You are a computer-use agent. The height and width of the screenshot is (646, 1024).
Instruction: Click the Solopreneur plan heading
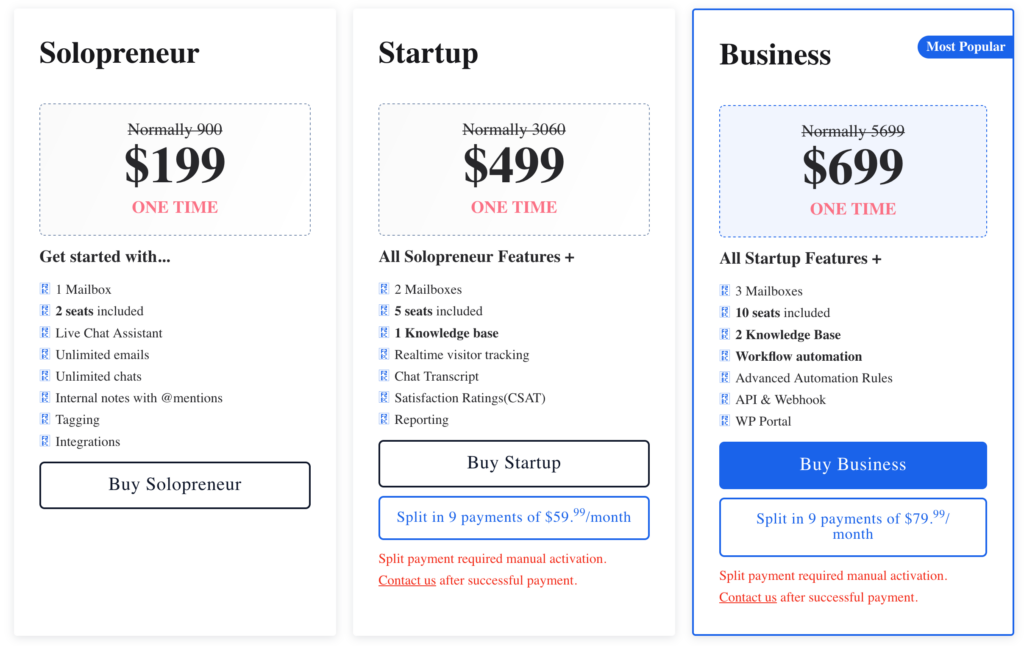pyautogui.click(x=119, y=53)
